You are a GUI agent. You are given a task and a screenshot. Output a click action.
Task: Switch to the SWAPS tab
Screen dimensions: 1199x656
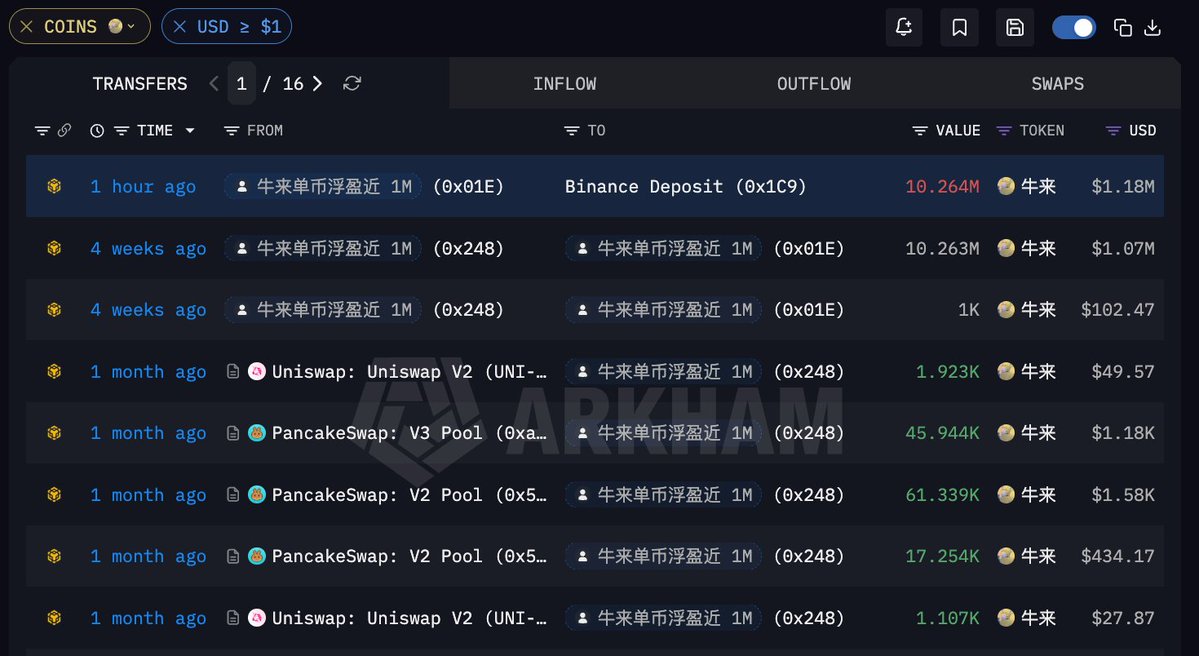1058,83
